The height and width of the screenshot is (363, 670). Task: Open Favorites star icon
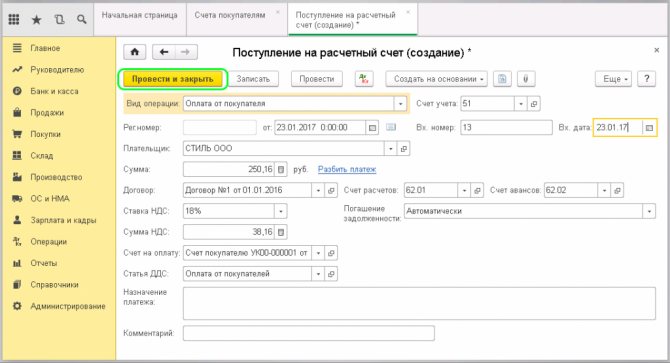tap(37, 19)
